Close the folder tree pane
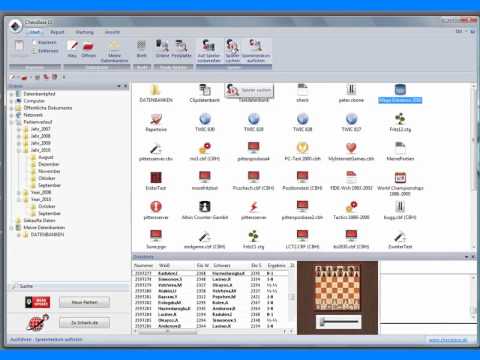 tap(126, 86)
